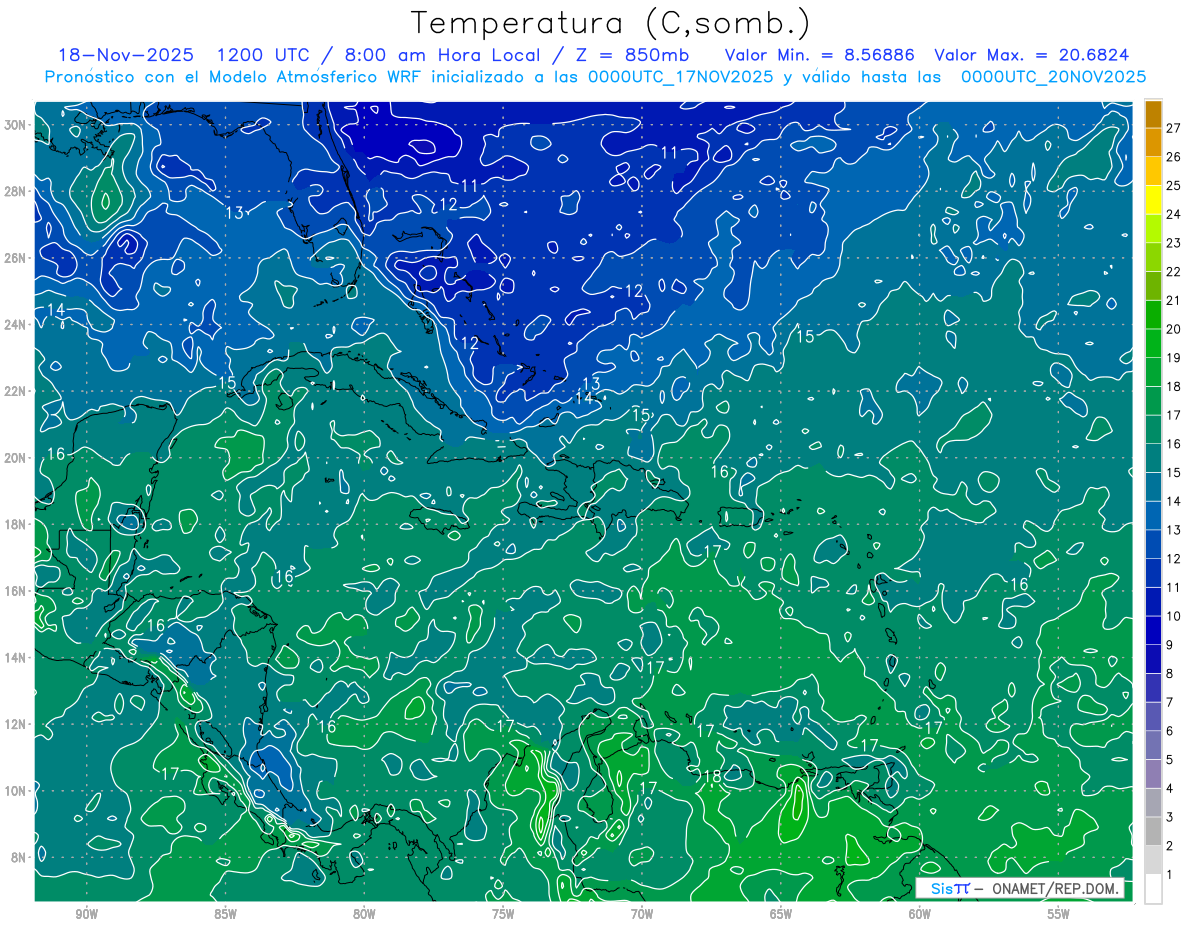Viewport: 1200px width, 927px height.
Task: Click legend value "9" on the color scale
Action: point(1170,645)
